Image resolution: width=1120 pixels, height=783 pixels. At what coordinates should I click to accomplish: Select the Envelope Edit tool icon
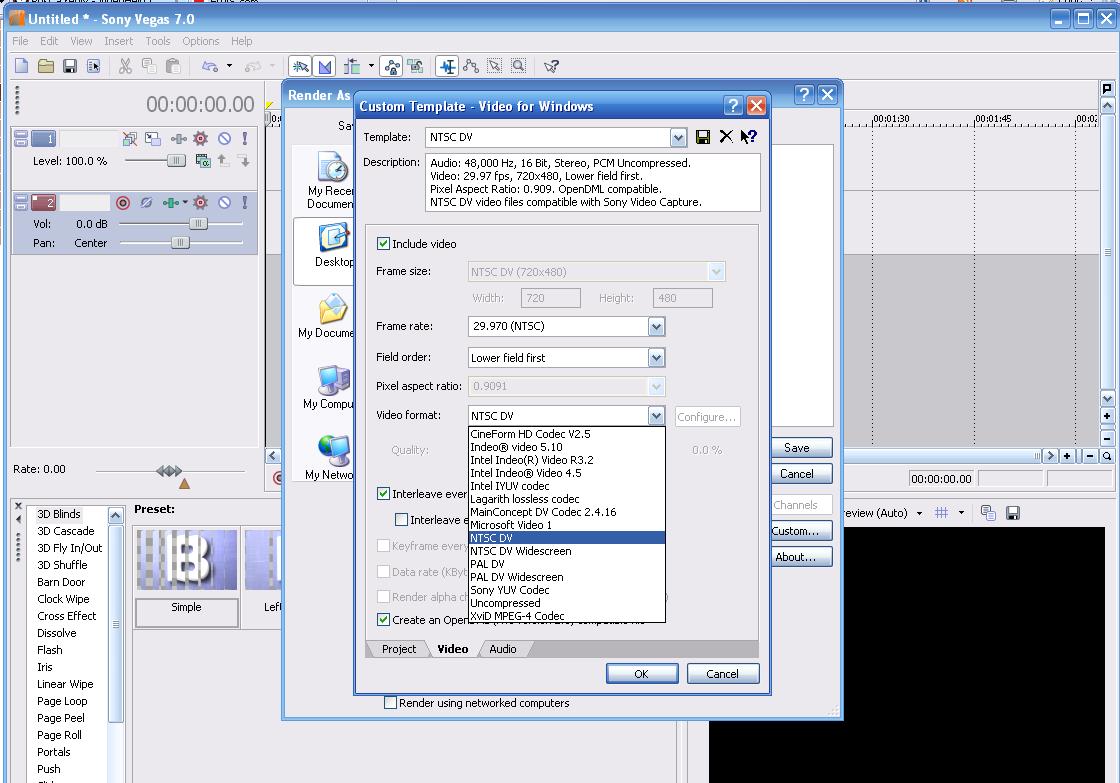[471, 66]
